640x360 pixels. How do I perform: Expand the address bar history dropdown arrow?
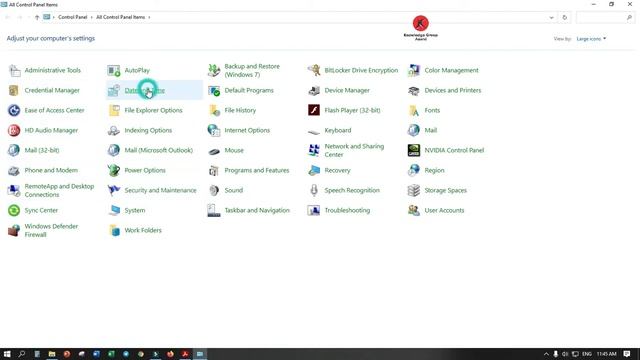click(x=551, y=18)
